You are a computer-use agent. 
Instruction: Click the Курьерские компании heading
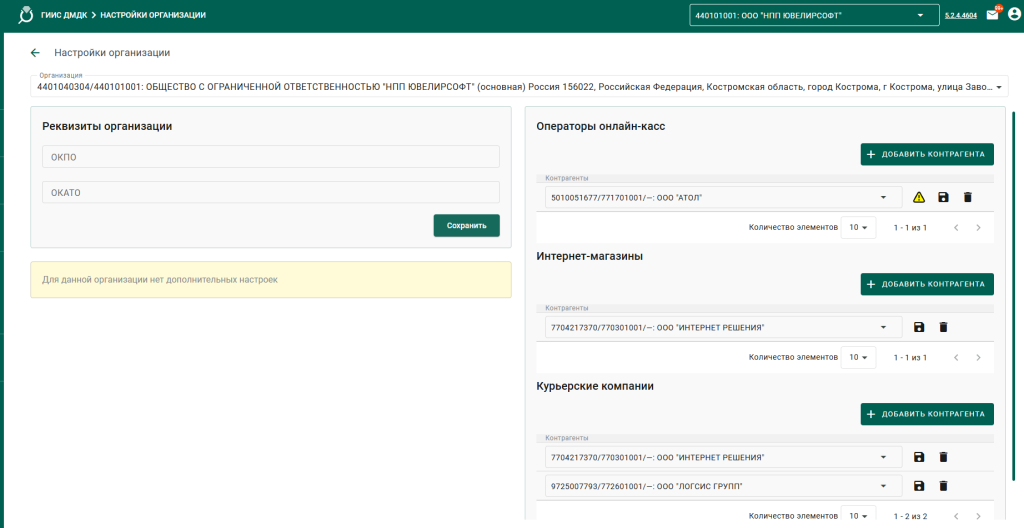(x=595, y=386)
